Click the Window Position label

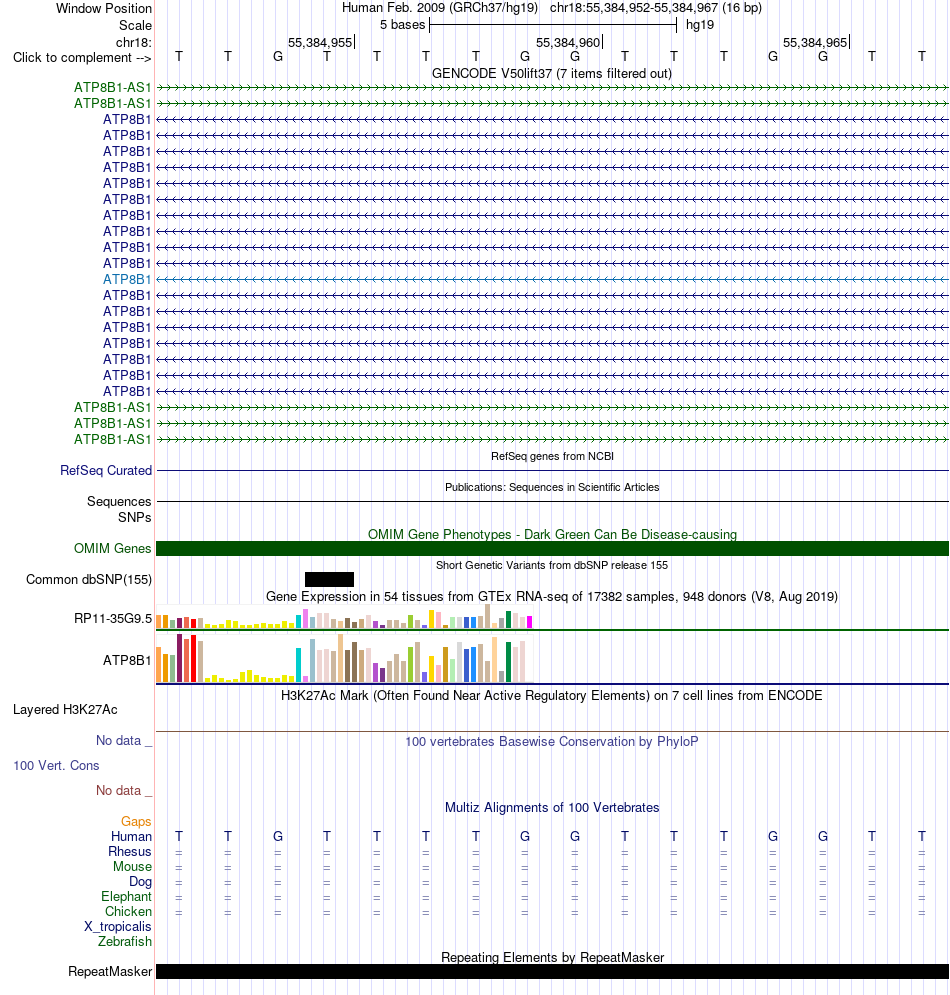tap(103, 8)
